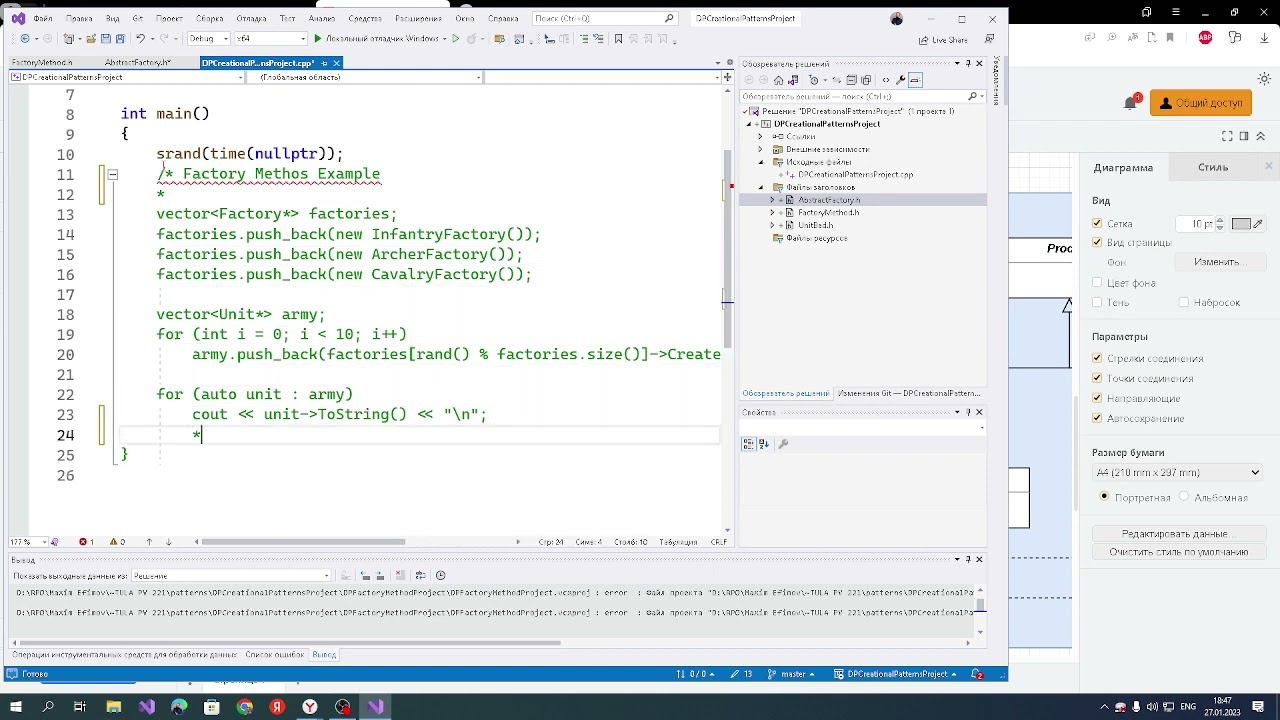
Task: Open Windows Start menu
Action: [16, 707]
